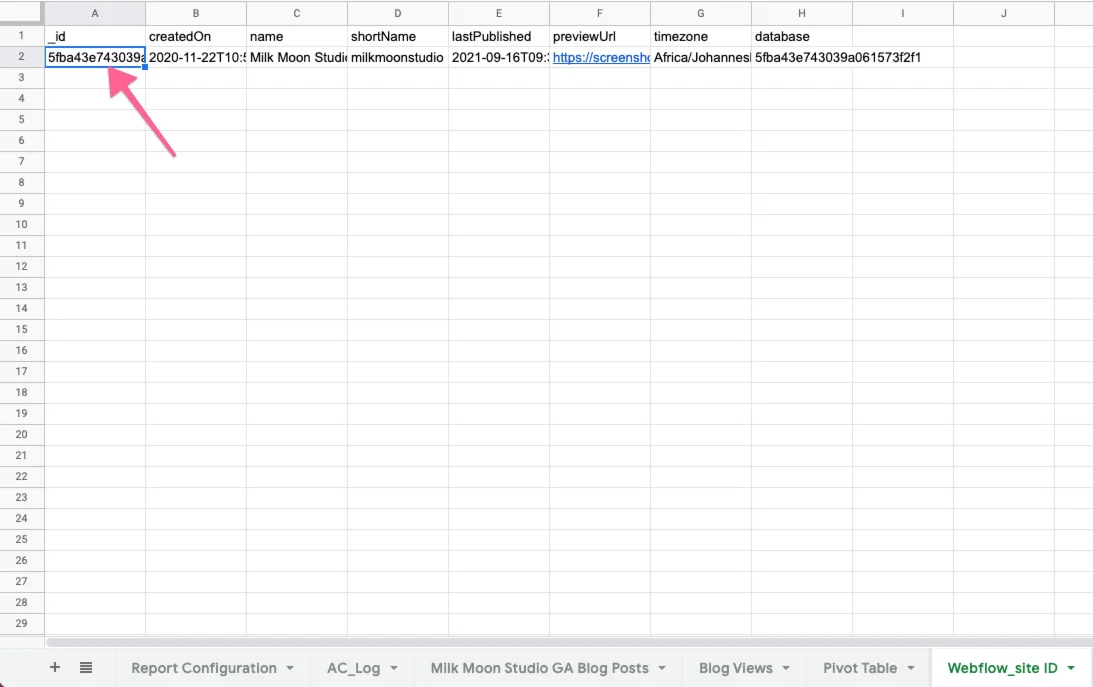Select row 2 header

[21, 57]
